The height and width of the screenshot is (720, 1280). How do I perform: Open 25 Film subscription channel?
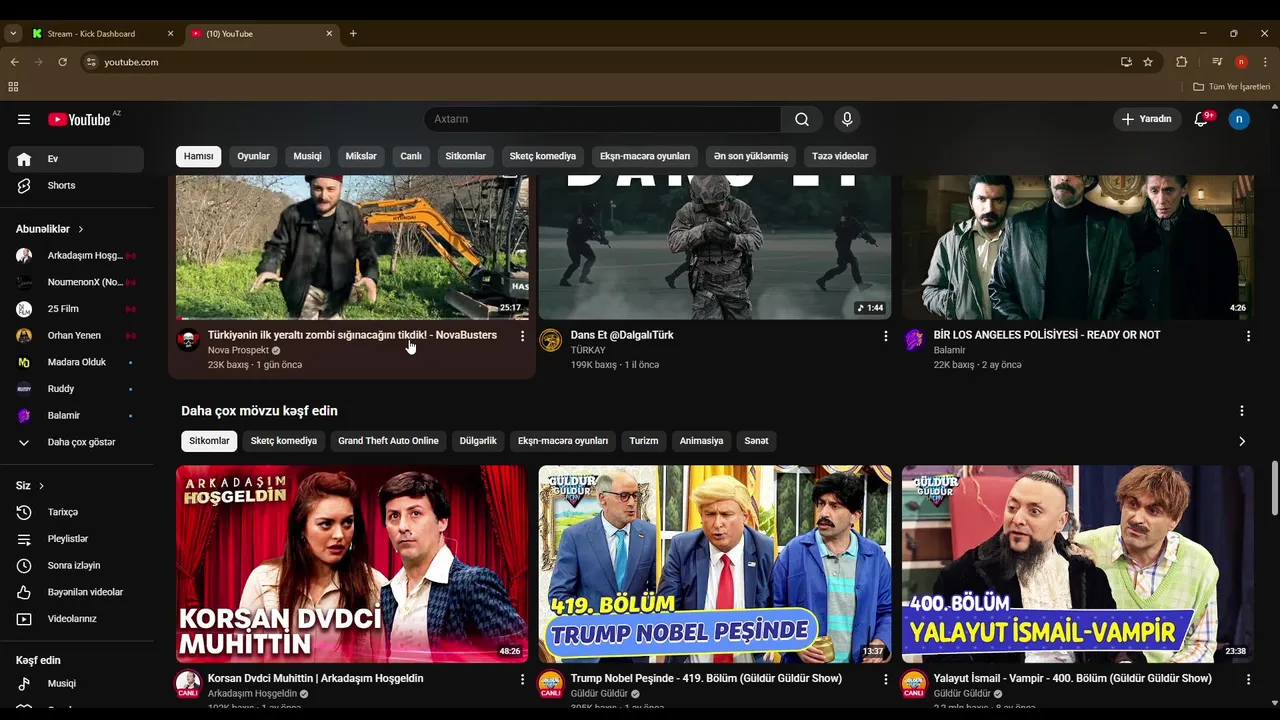[x=76, y=309]
